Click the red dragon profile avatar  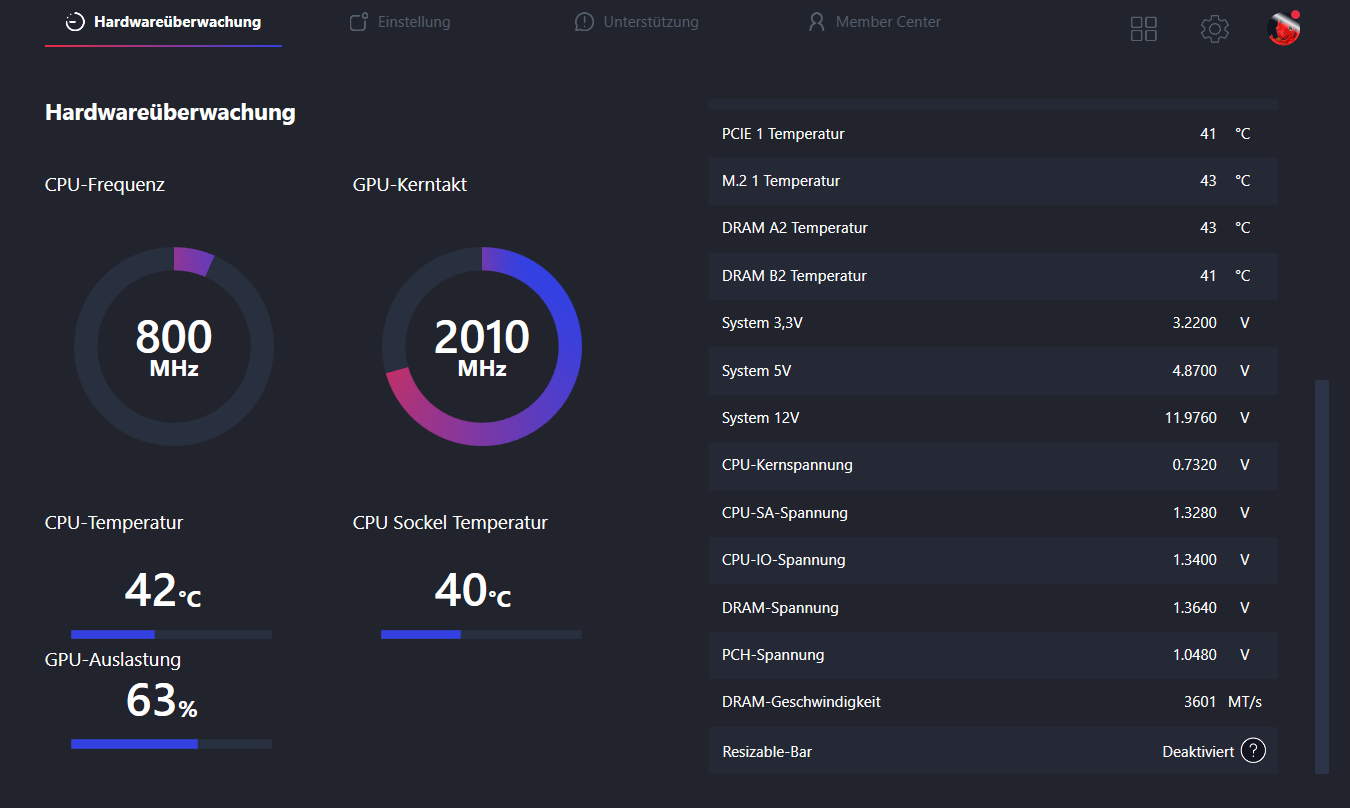(x=1283, y=28)
